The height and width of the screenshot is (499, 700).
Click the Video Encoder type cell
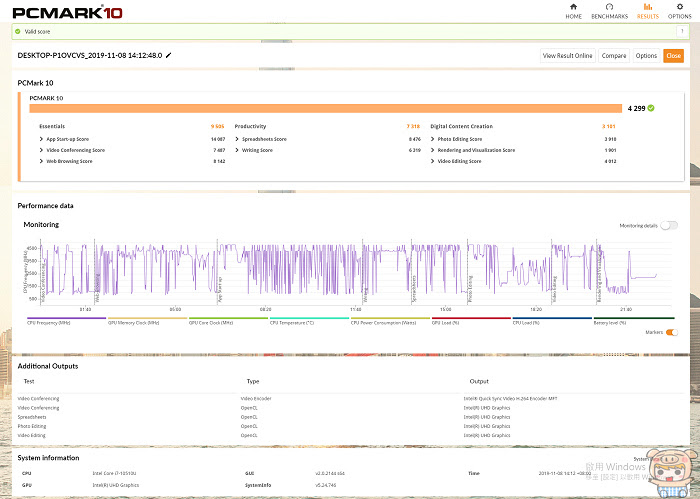(256, 399)
